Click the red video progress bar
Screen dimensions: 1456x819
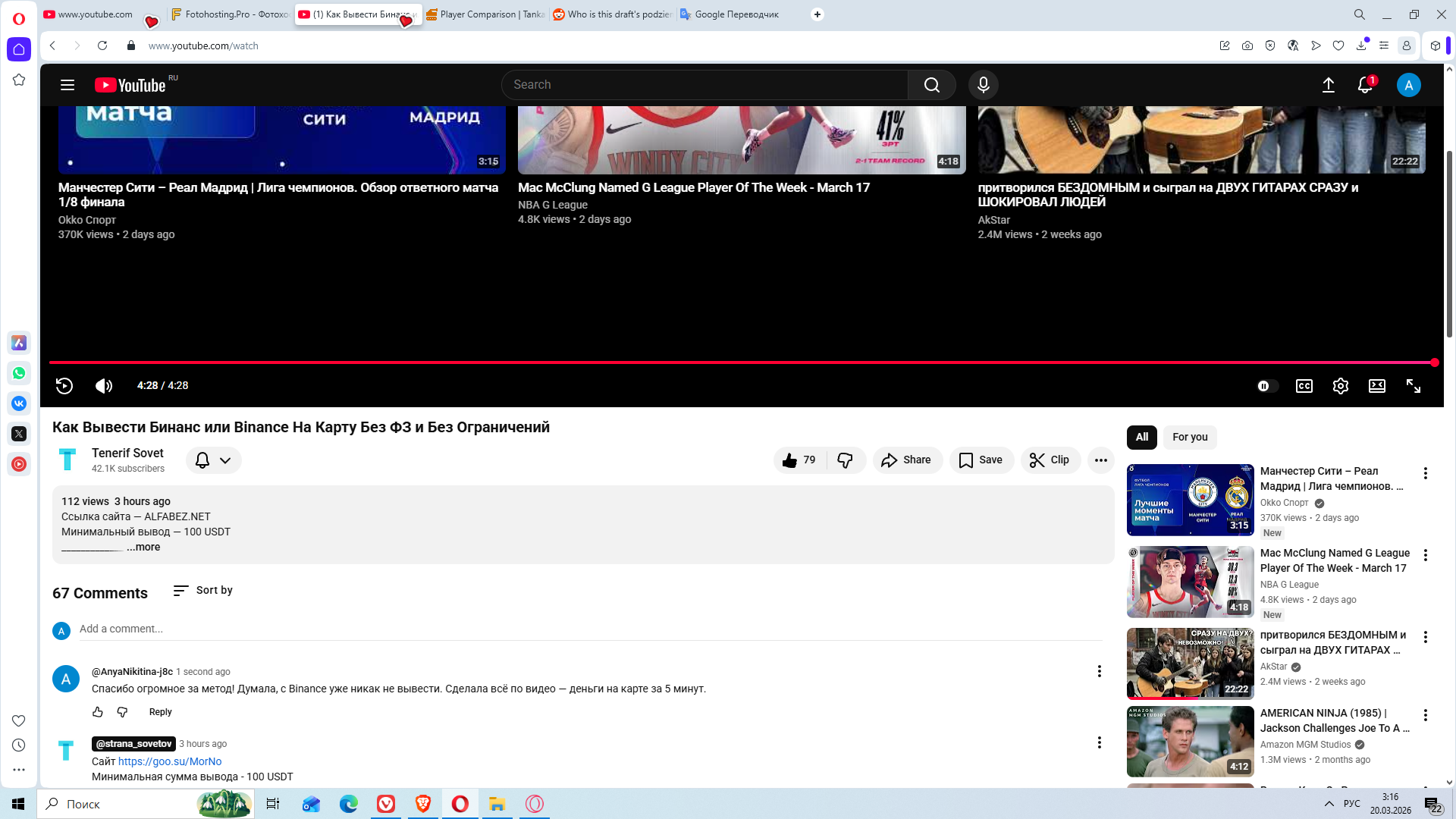coord(742,362)
